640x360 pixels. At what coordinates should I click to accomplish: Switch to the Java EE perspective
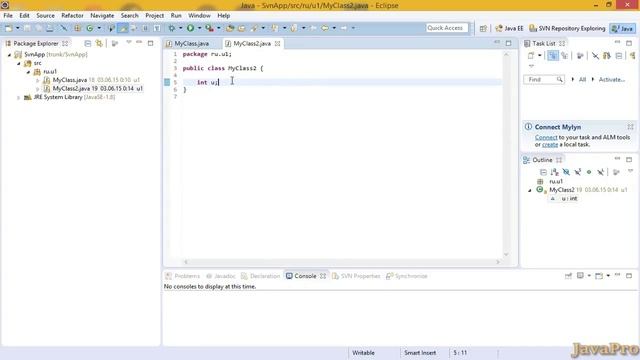pos(509,29)
